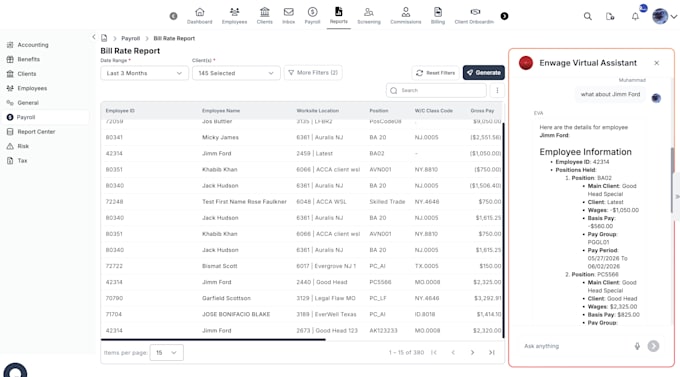Focus the Ask anything input
Screen dimensions: 680x377
[x=576, y=346]
